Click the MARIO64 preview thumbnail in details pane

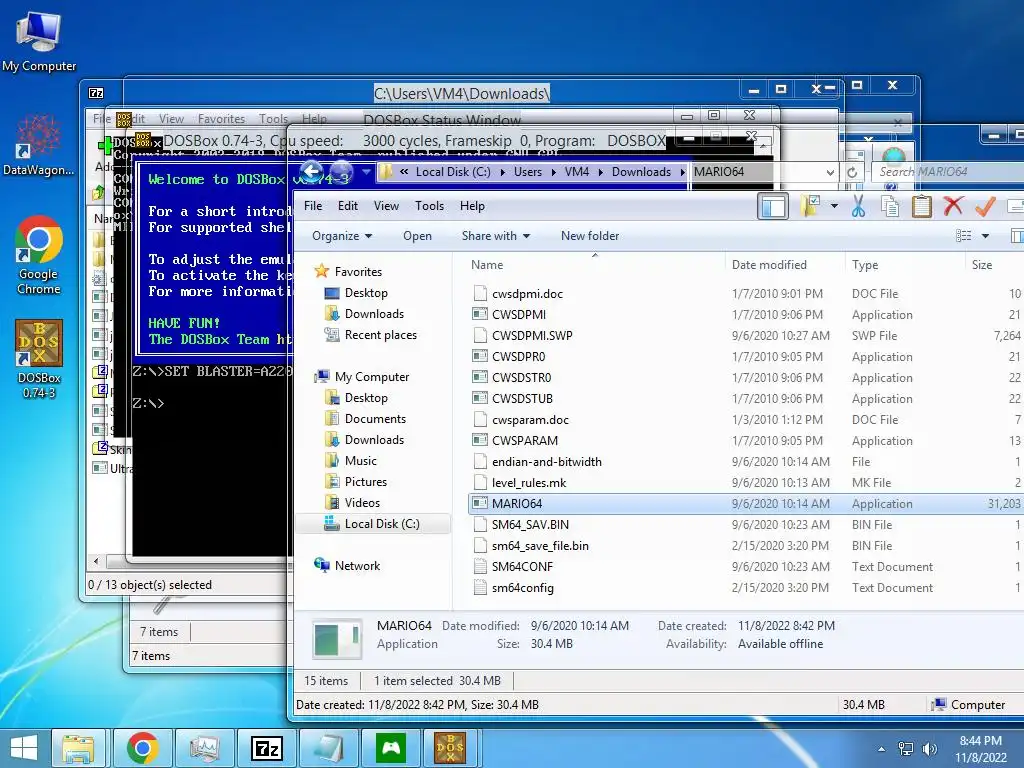coord(336,639)
